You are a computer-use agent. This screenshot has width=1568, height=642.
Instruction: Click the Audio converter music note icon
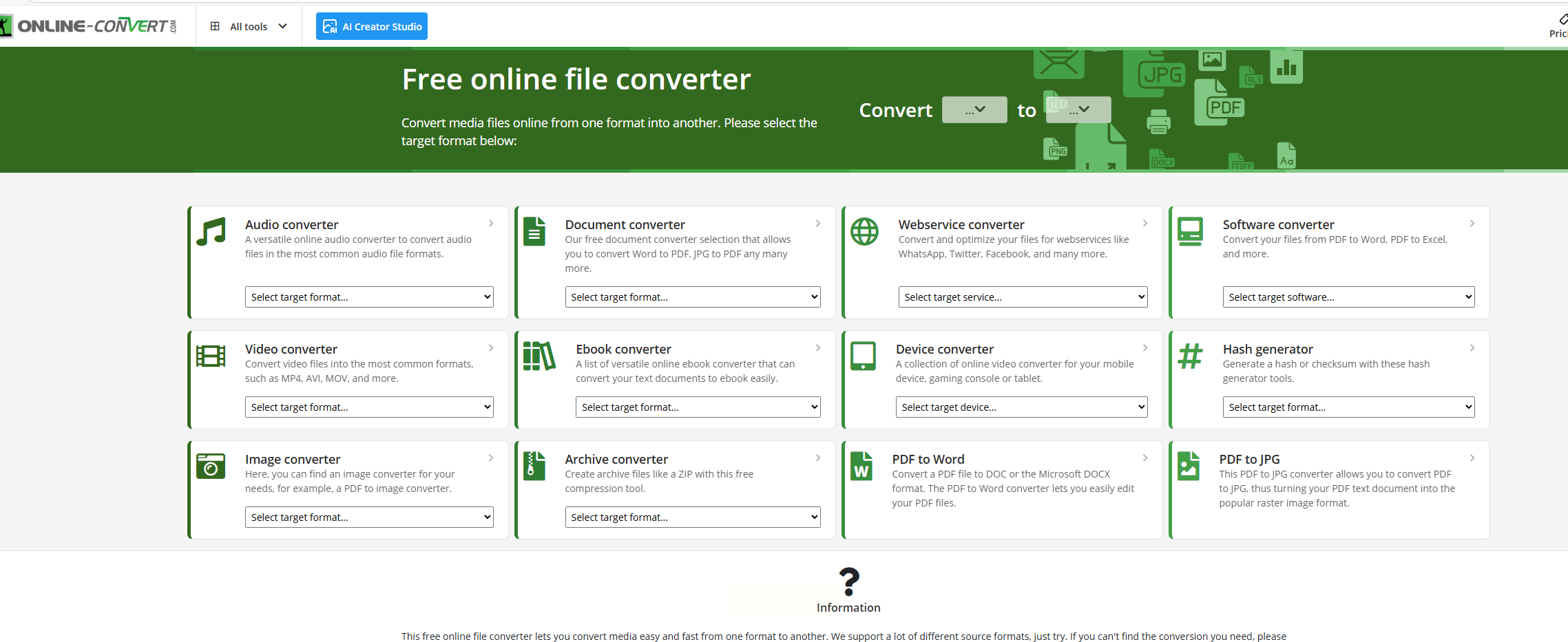(x=211, y=232)
